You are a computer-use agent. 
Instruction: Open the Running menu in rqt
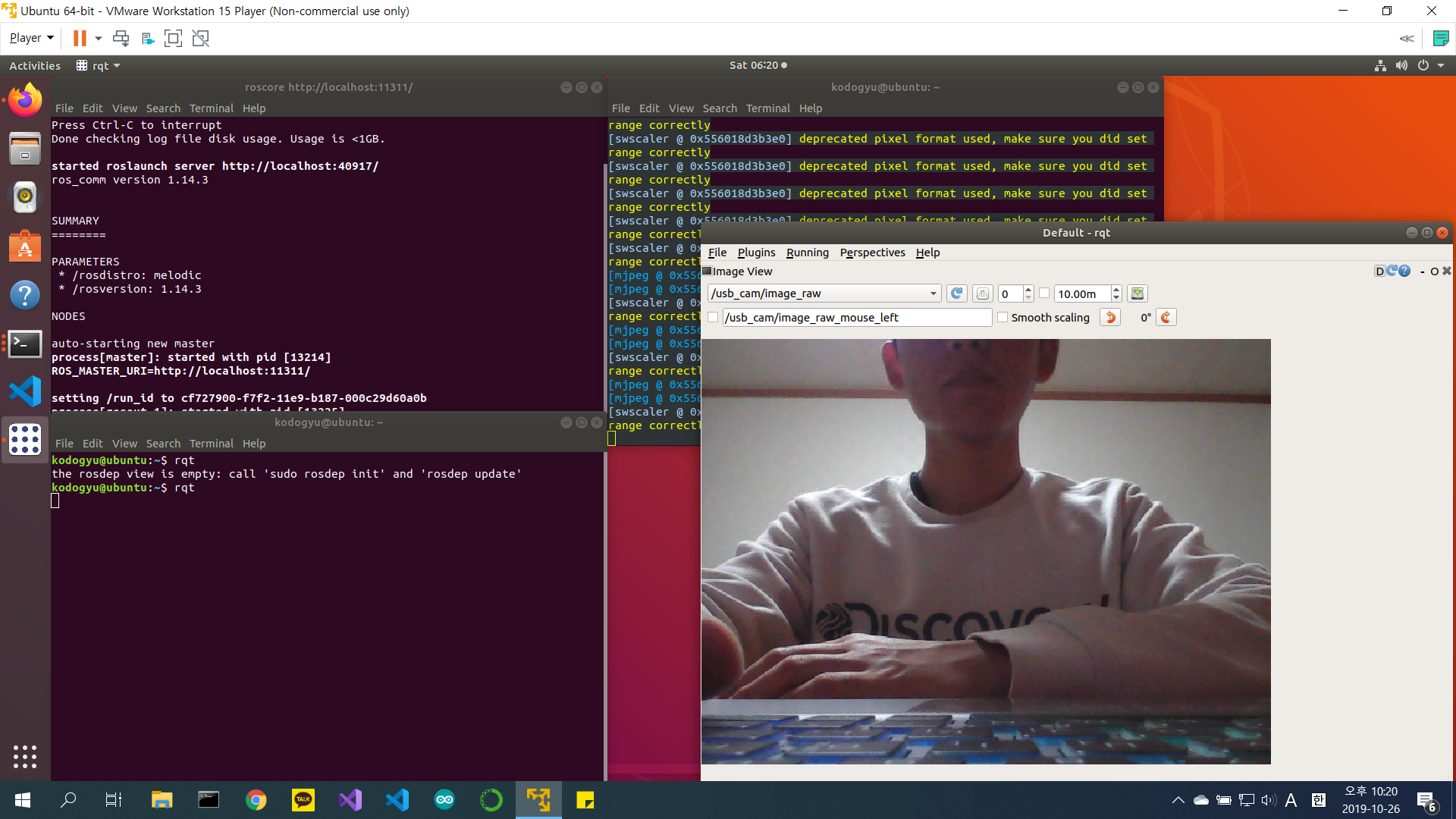[807, 253]
